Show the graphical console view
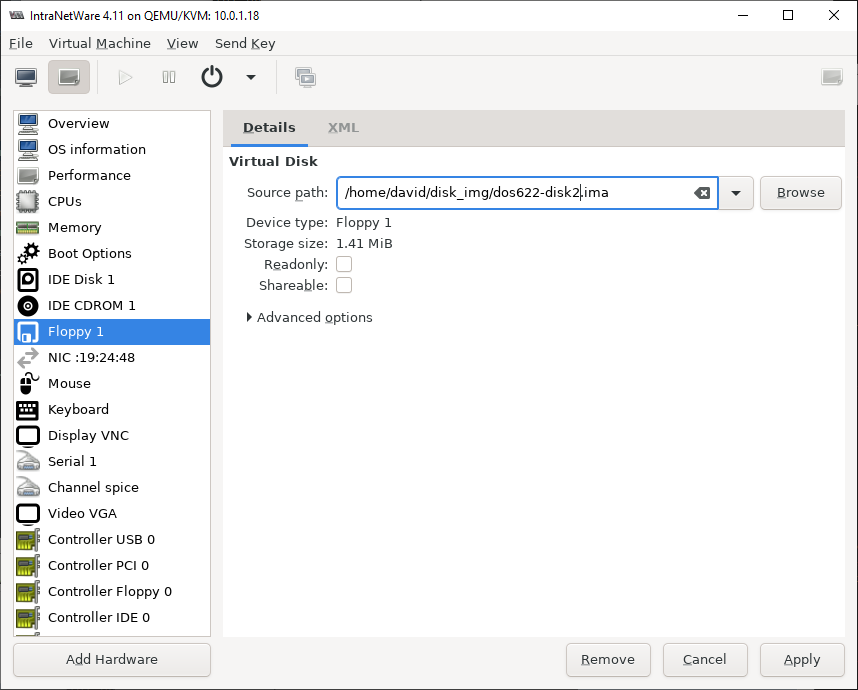This screenshot has height=690, width=858. (x=26, y=77)
